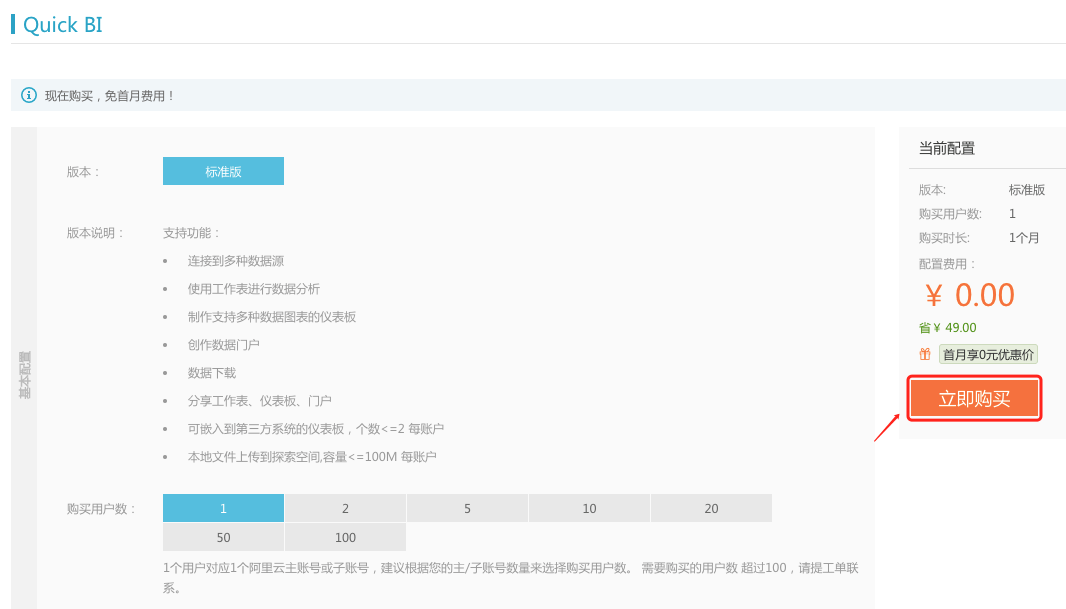1066x609 pixels.
Task: Select the 标准版 version option
Action: (223, 171)
